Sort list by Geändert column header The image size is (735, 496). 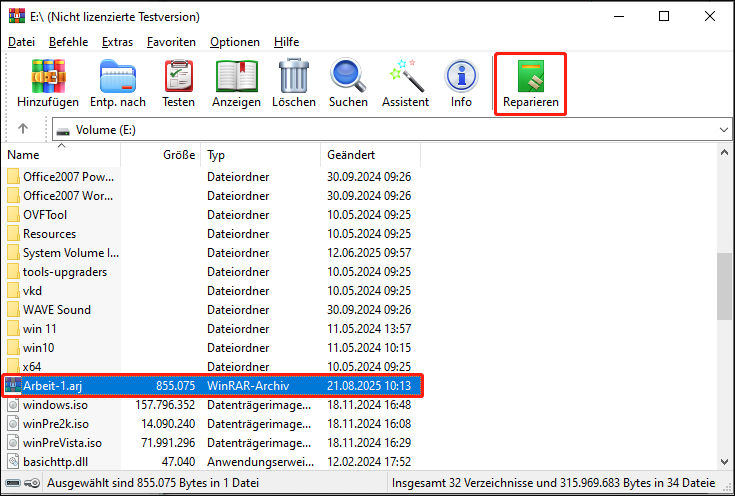[371, 155]
